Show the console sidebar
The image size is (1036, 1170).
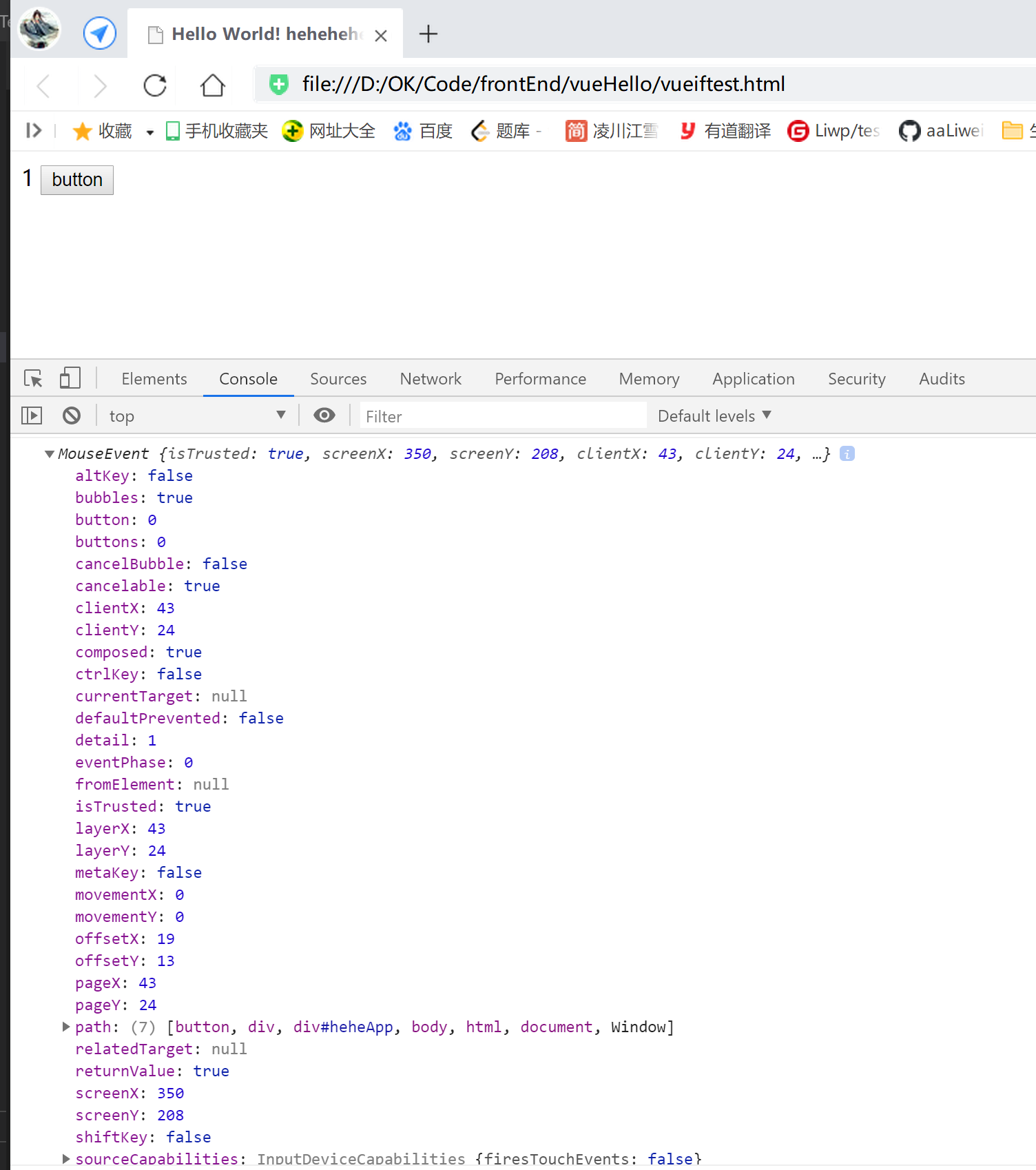(x=32, y=415)
